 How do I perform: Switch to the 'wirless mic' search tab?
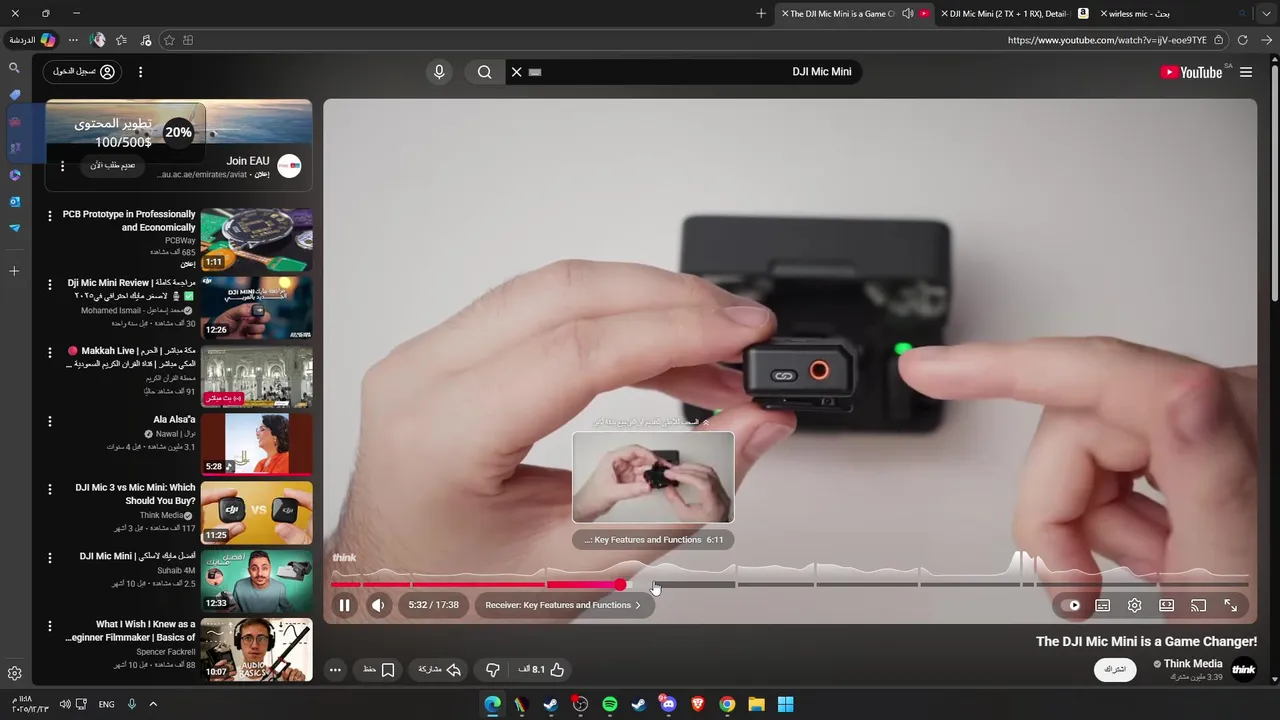(x=1135, y=14)
